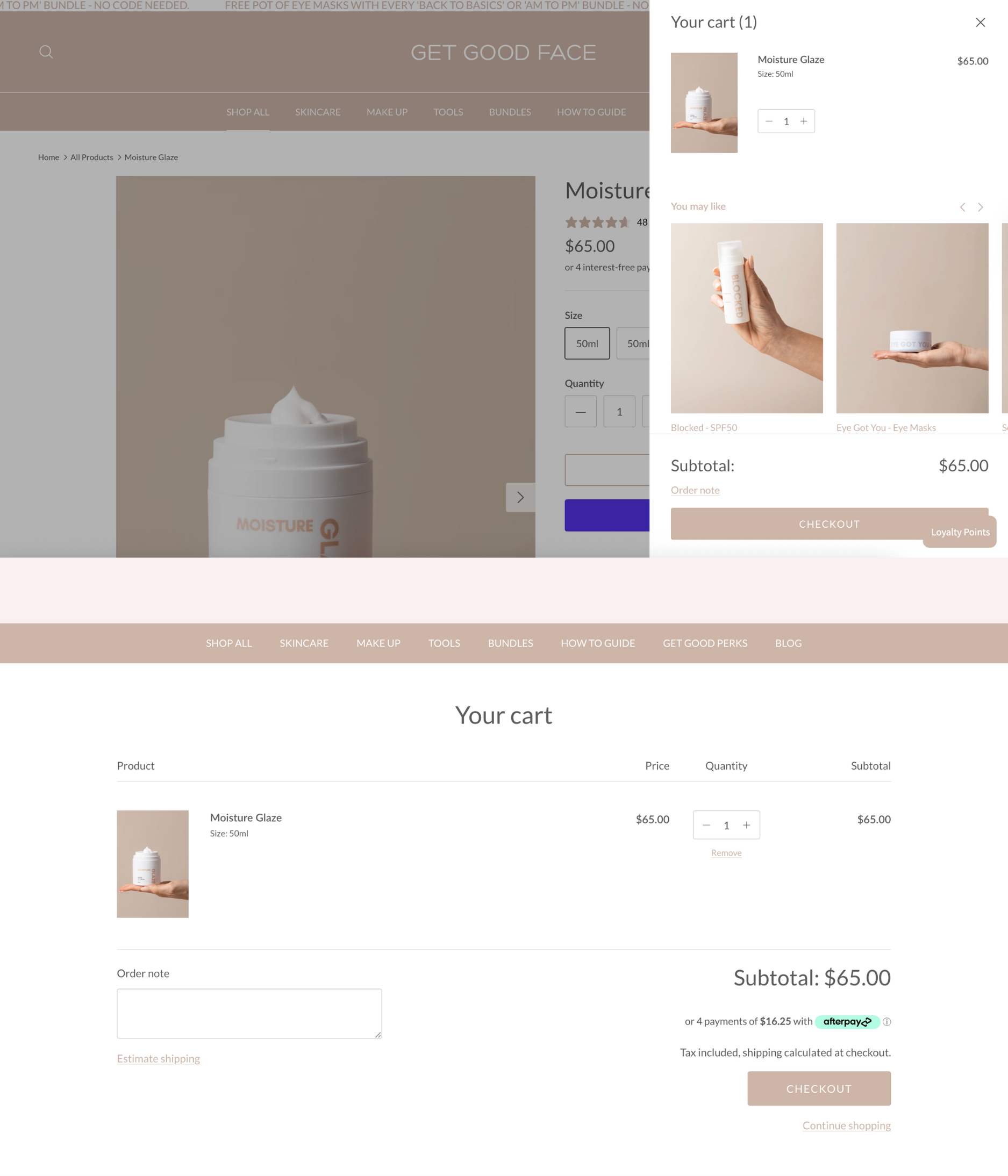Viewport: 1008px width, 1176px height.
Task: Open Loyalty Points widget
Action: pos(960,532)
